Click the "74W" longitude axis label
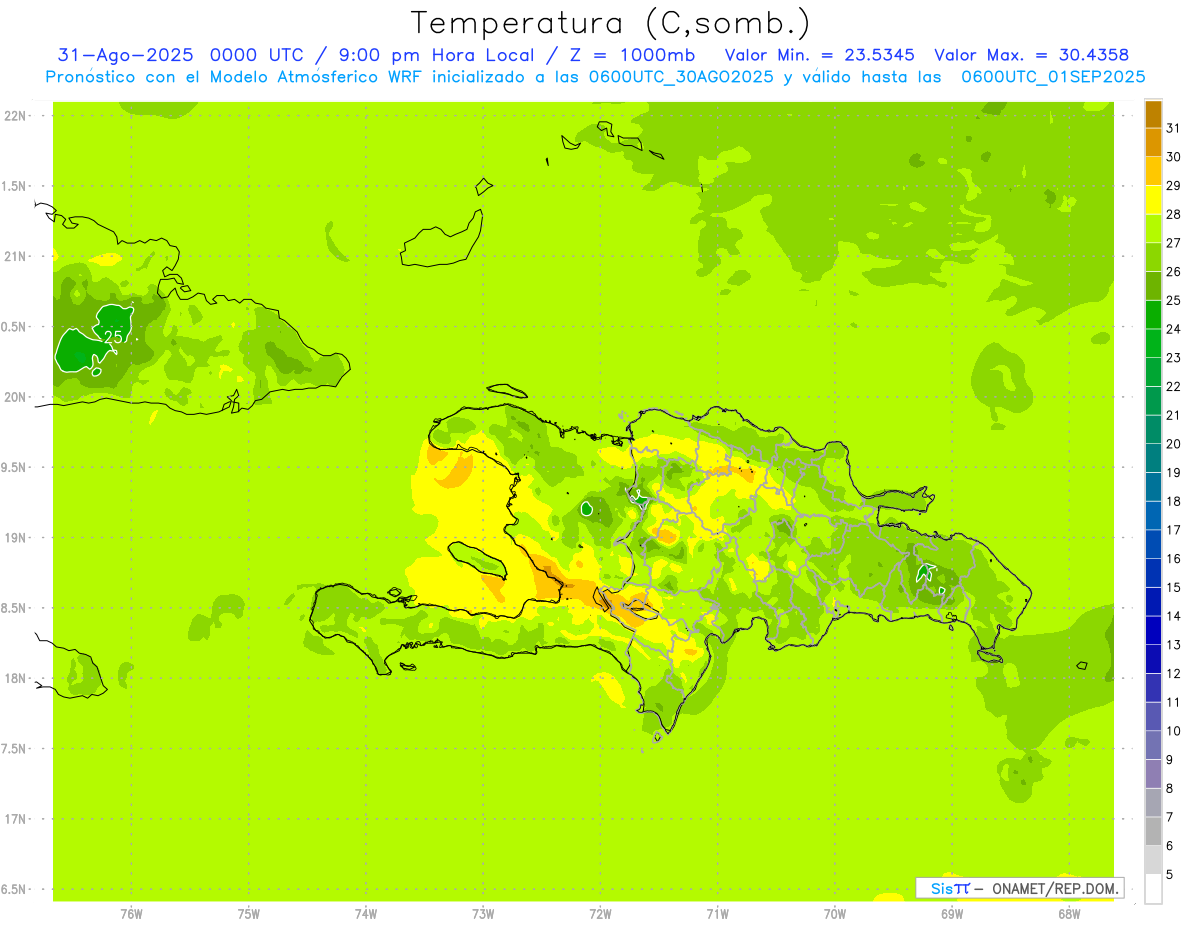1200x927 pixels. [366, 914]
